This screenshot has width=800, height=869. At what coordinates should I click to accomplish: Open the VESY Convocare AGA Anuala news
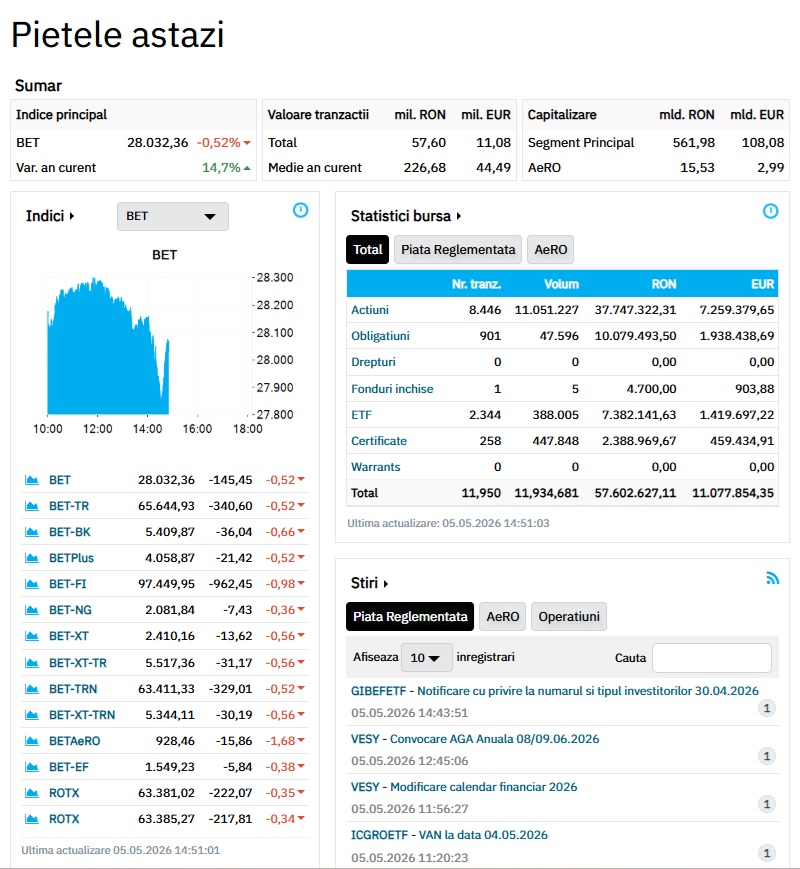pos(475,739)
